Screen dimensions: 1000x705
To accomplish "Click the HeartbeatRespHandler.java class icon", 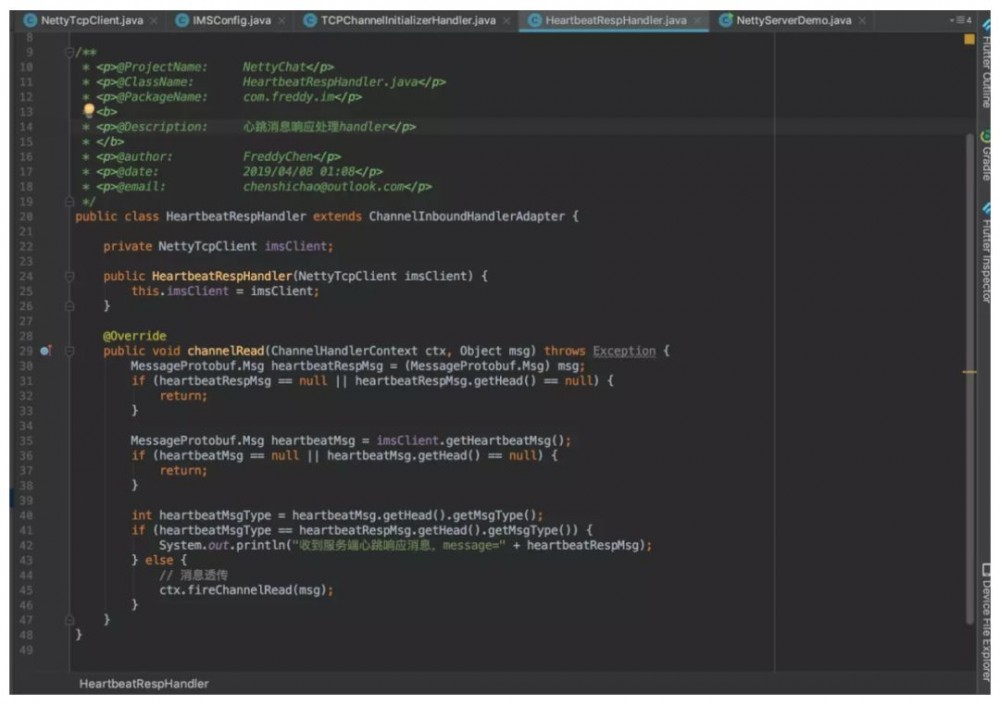I will 534,20.
